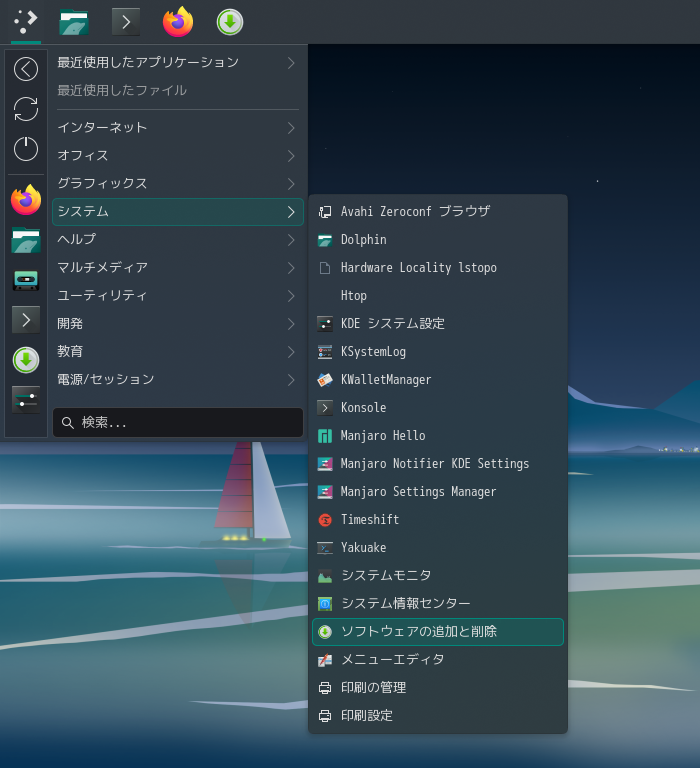
Task: Click the 最近使用したファイル entry
Action: click(178, 91)
